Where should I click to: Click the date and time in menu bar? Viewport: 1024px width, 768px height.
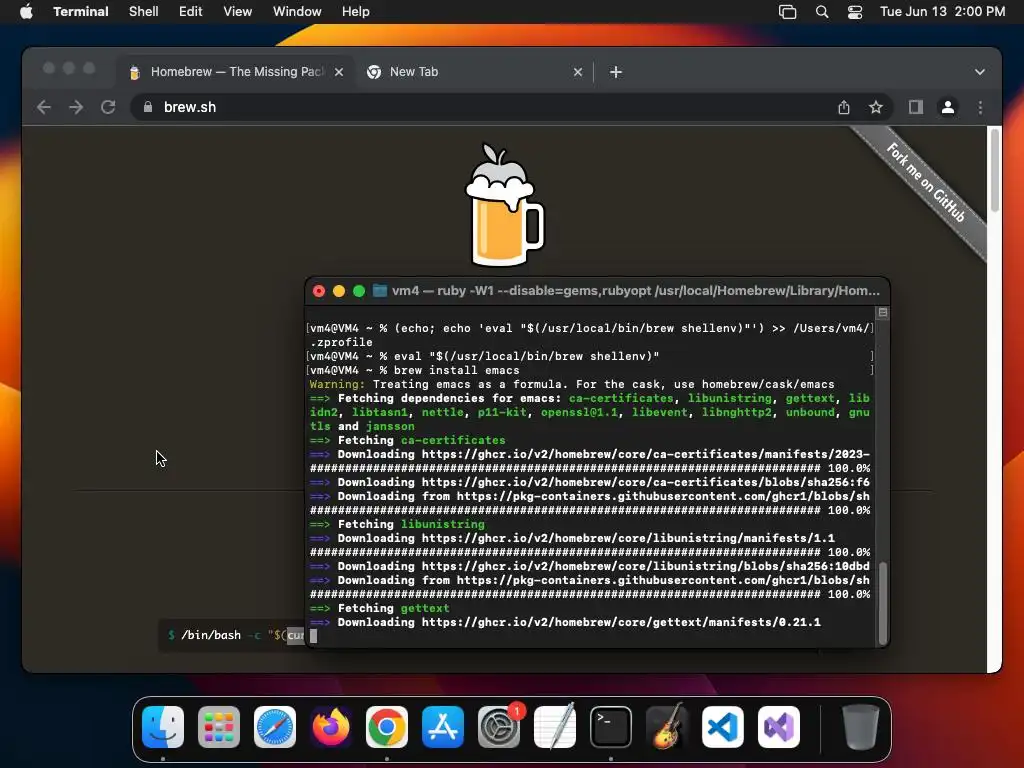(942, 12)
